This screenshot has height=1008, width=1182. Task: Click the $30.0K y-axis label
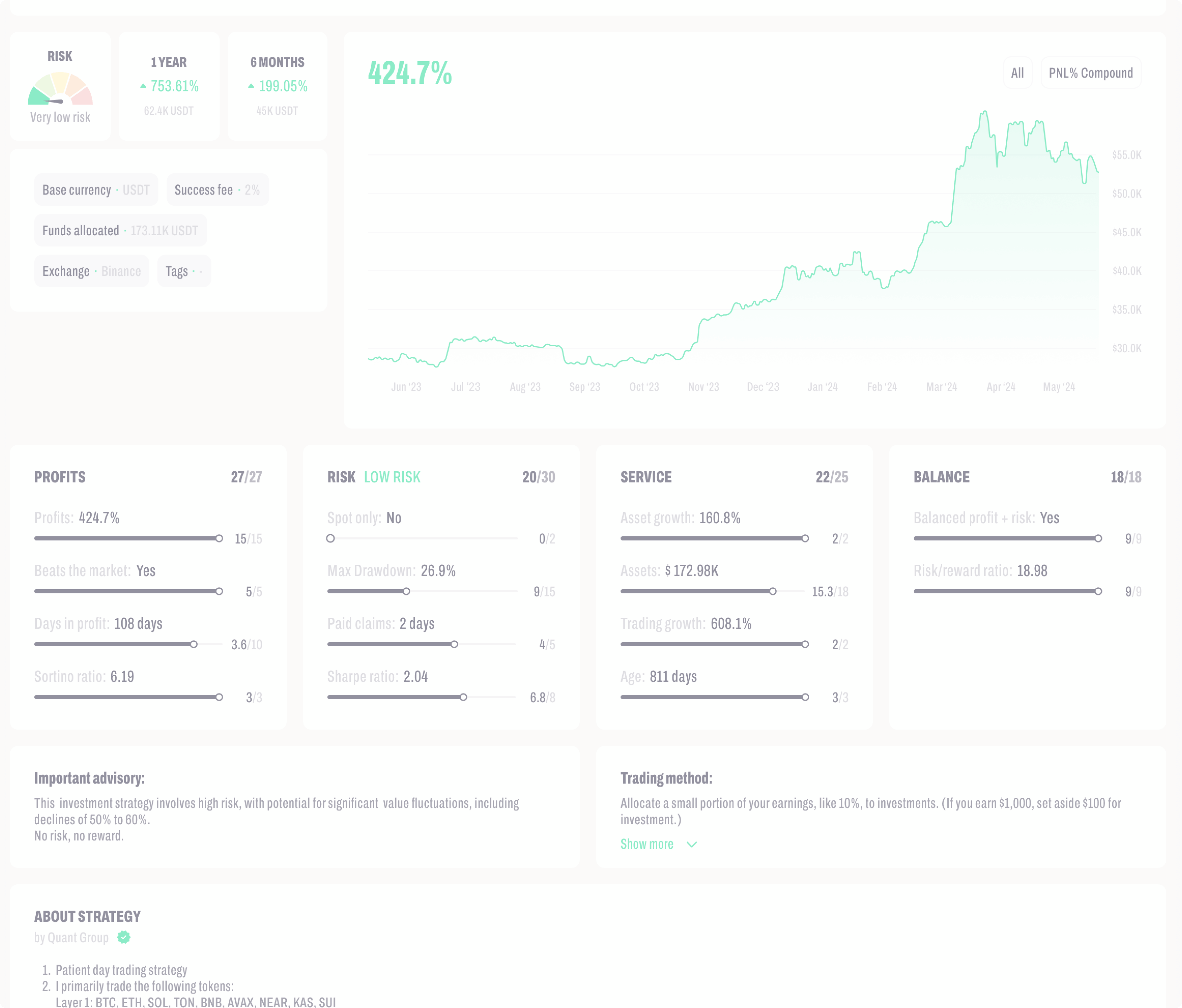tap(1127, 348)
